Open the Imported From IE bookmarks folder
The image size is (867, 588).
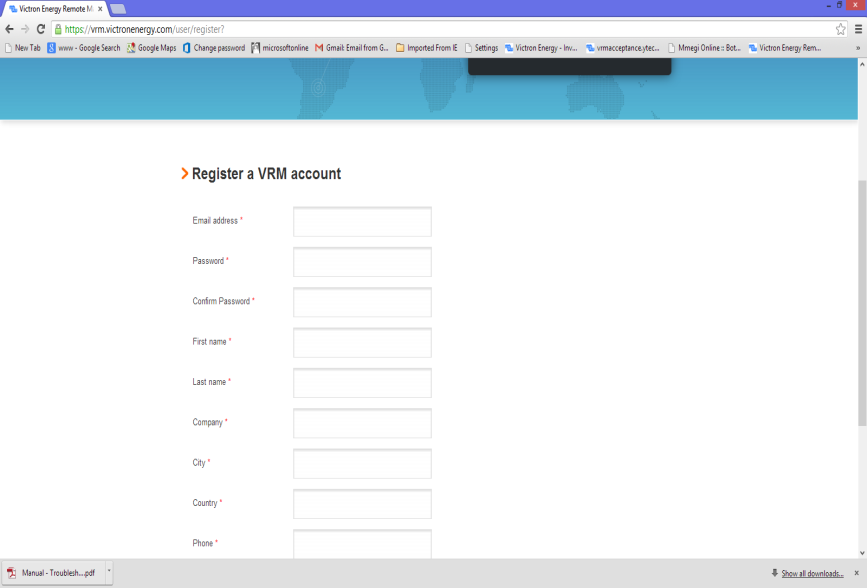pyautogui.click(x=426, y=47)
